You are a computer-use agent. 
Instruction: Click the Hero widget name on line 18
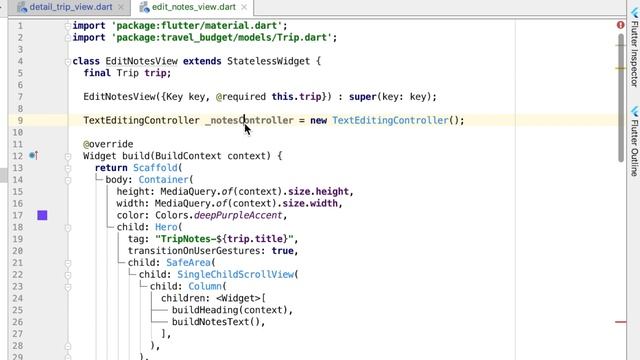point(166,227)
